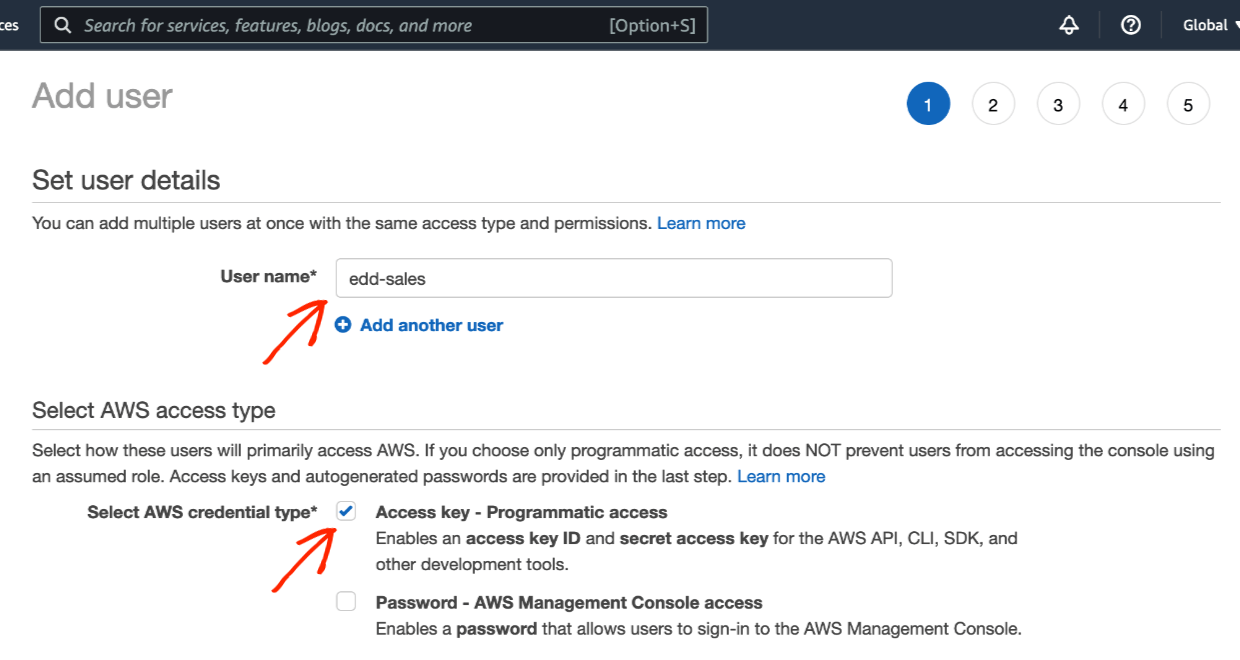Click Learn more under Select AWS access type
The width and height of the screenshot is (1240, 660).
tap(781, 476)
